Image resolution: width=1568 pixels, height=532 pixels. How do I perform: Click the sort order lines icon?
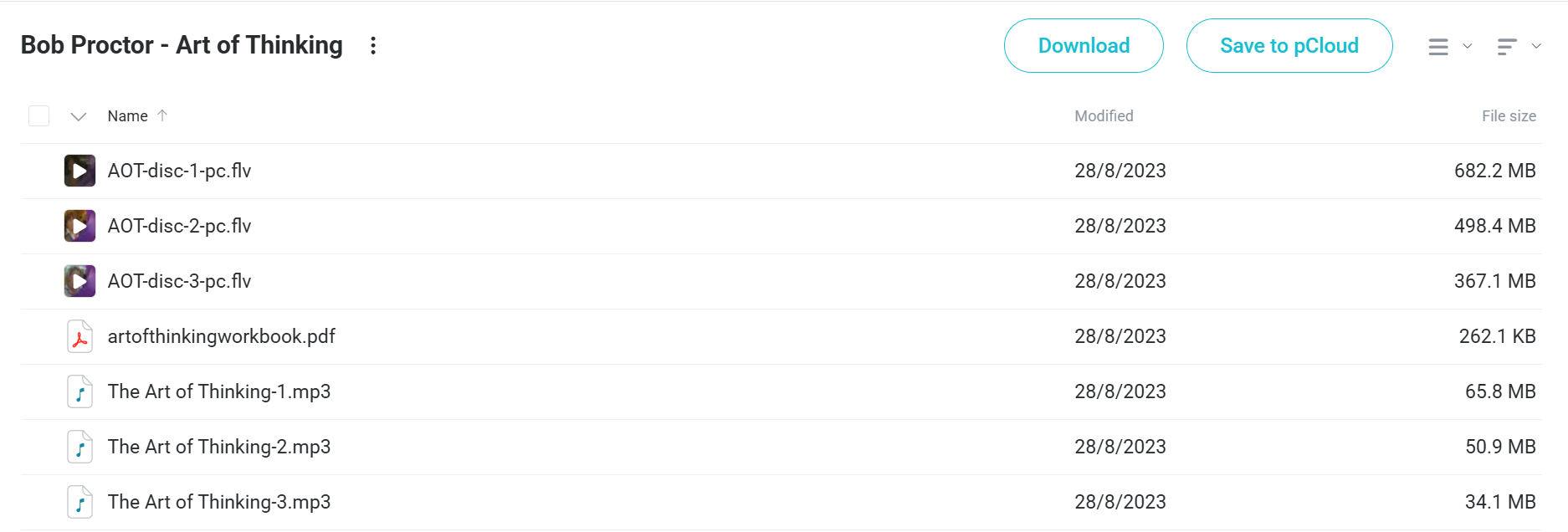point(1507,47)
